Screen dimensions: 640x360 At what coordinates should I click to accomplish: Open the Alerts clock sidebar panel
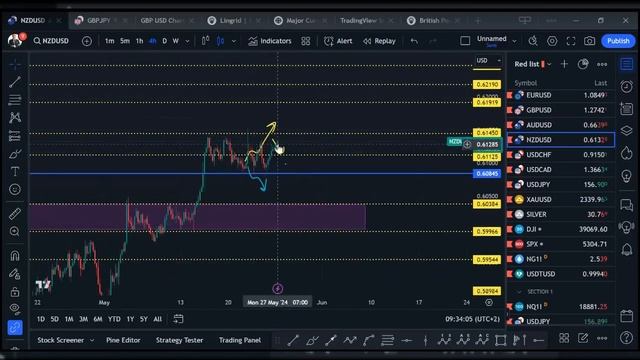click(626, 87)
